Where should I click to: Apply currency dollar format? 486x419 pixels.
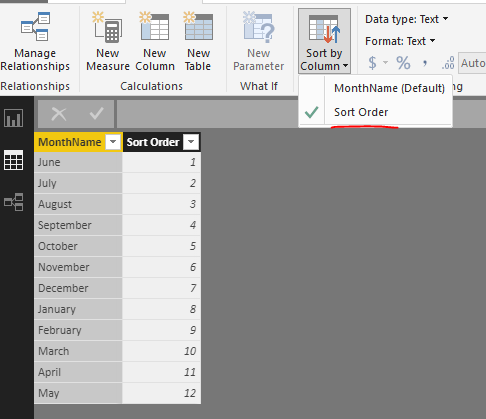(x=373, y=63)
